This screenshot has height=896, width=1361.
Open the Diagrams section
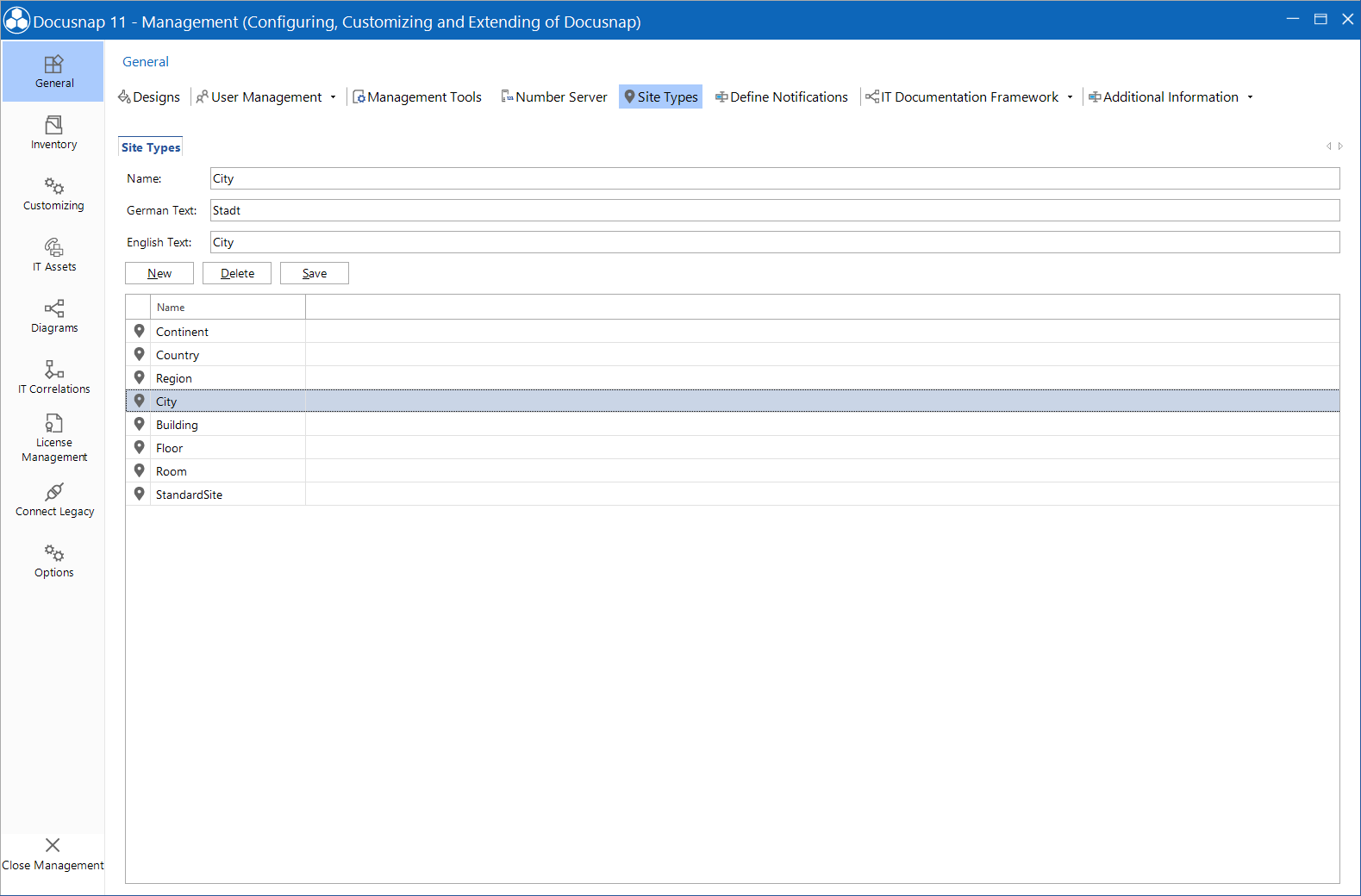coord(53,316)
